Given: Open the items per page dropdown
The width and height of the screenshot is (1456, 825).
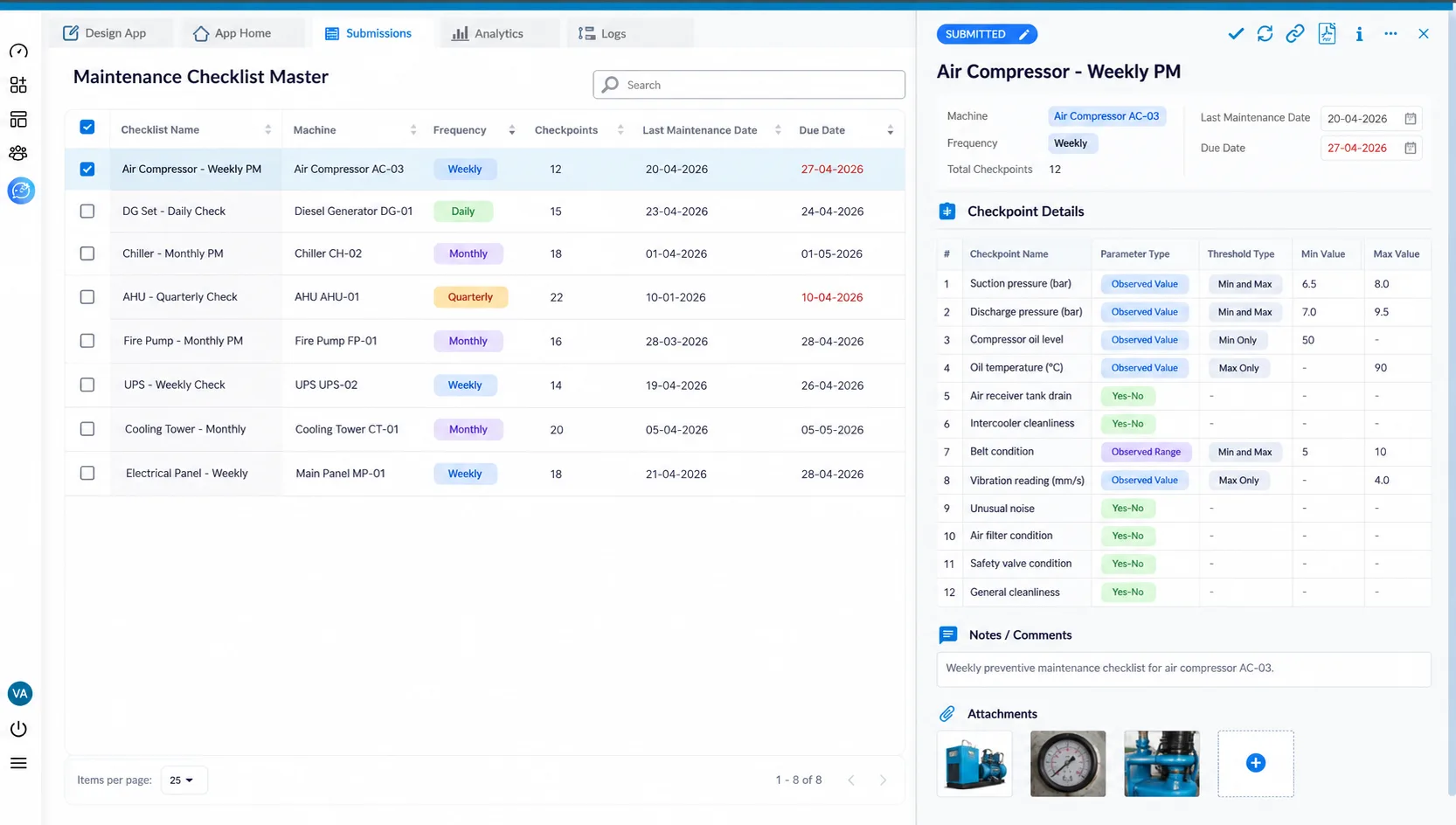Looking at the screenshot, I should coord(184,780).
